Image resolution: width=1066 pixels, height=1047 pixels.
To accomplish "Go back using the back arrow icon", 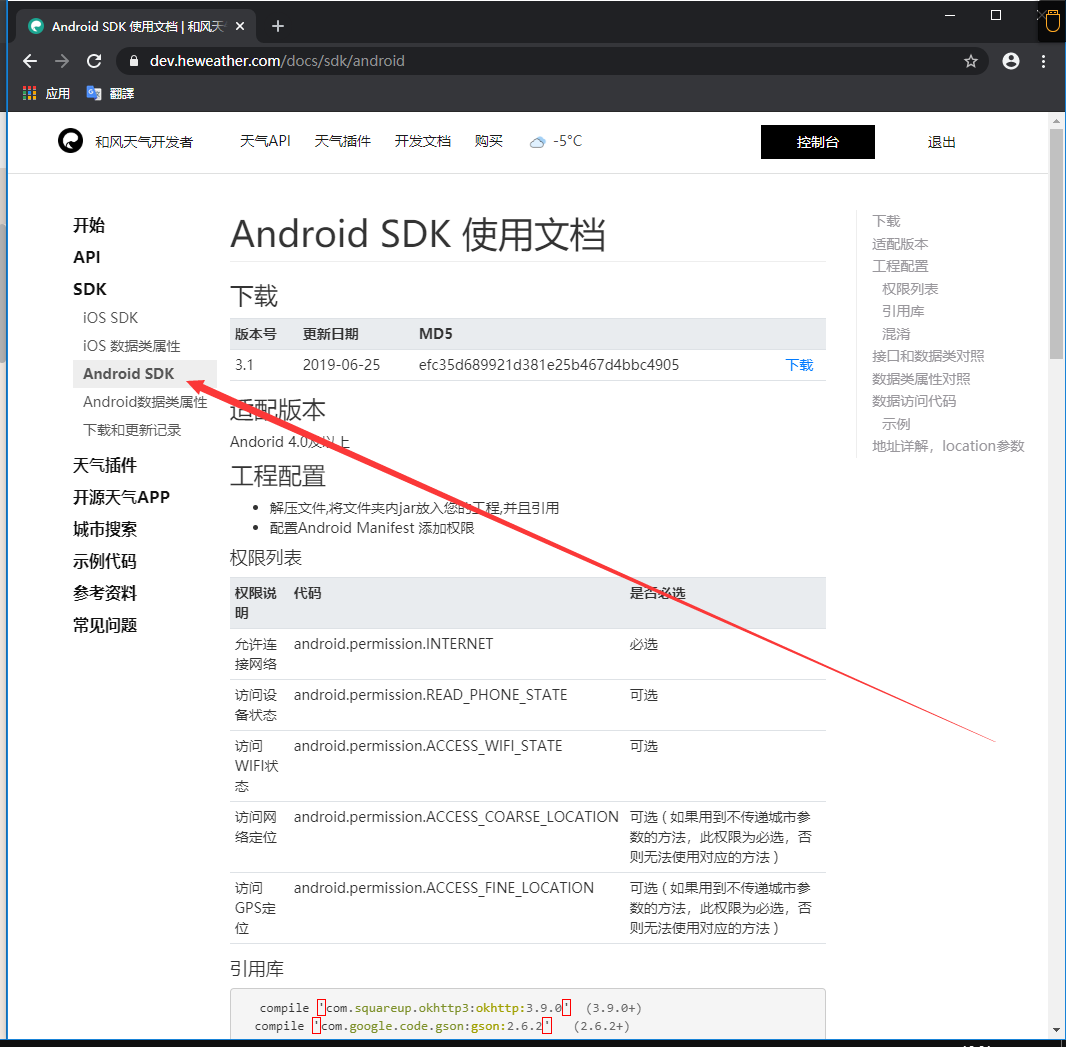I will coord(29,61).
